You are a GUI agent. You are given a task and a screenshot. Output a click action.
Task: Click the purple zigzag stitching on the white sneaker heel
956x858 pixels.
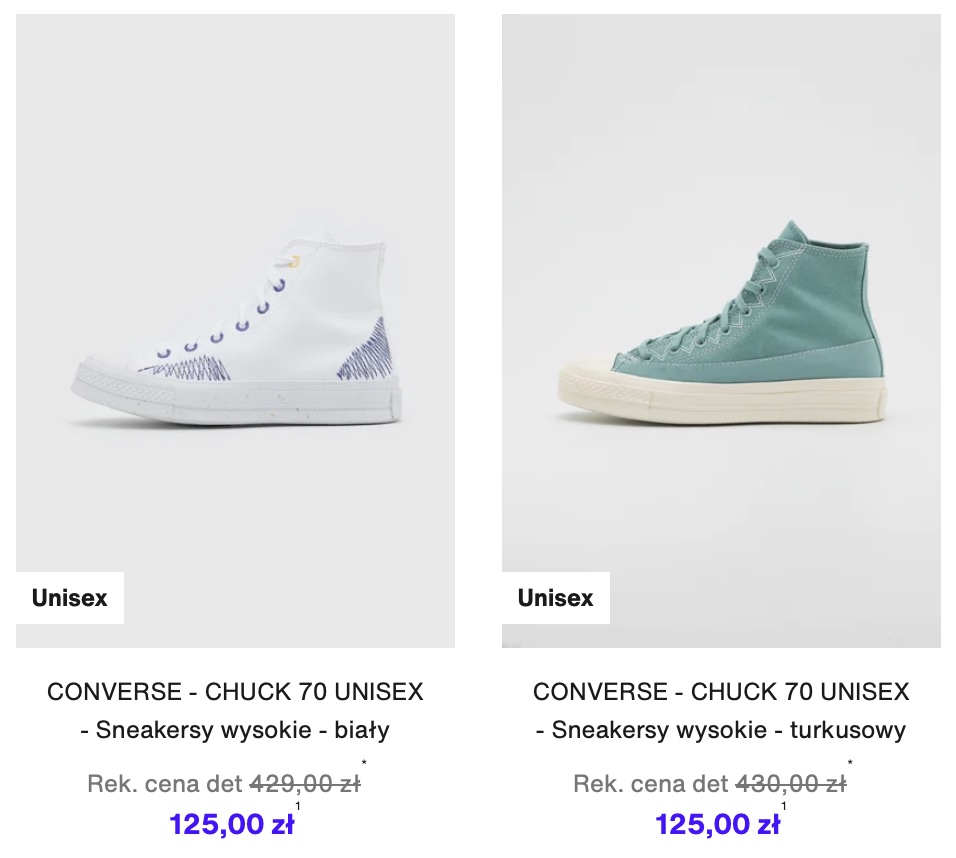pos(368,353)
